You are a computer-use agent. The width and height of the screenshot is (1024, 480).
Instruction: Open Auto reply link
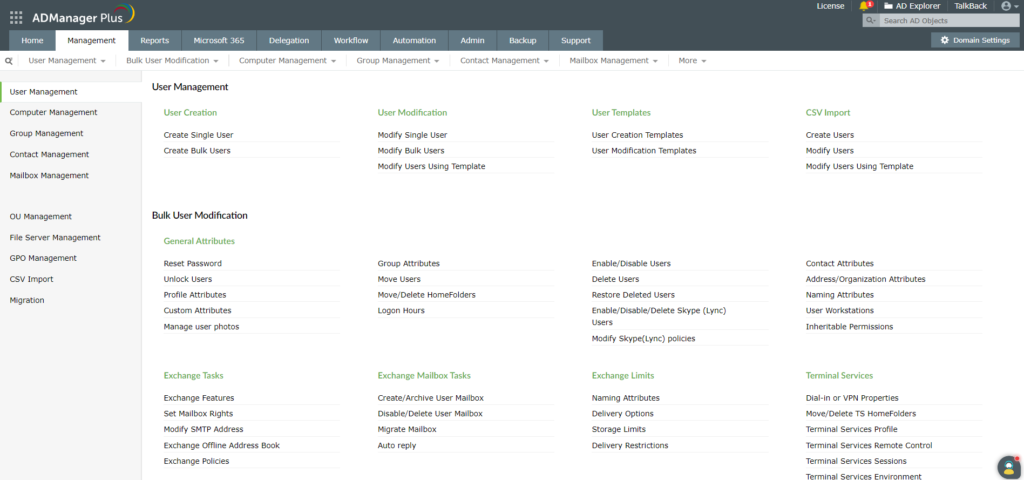396,445
